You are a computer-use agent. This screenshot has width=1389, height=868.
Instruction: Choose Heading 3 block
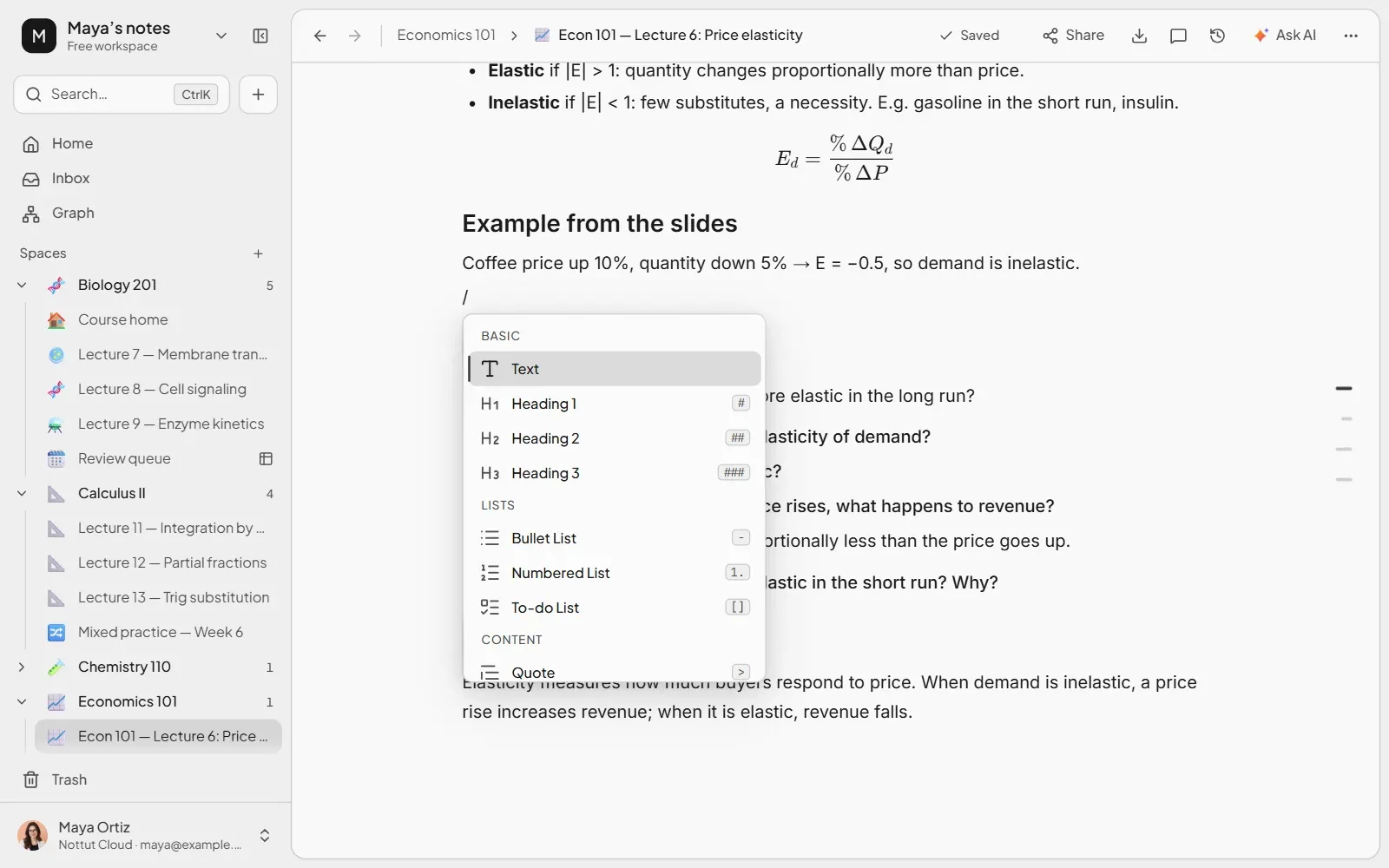[x=615, y=473]
